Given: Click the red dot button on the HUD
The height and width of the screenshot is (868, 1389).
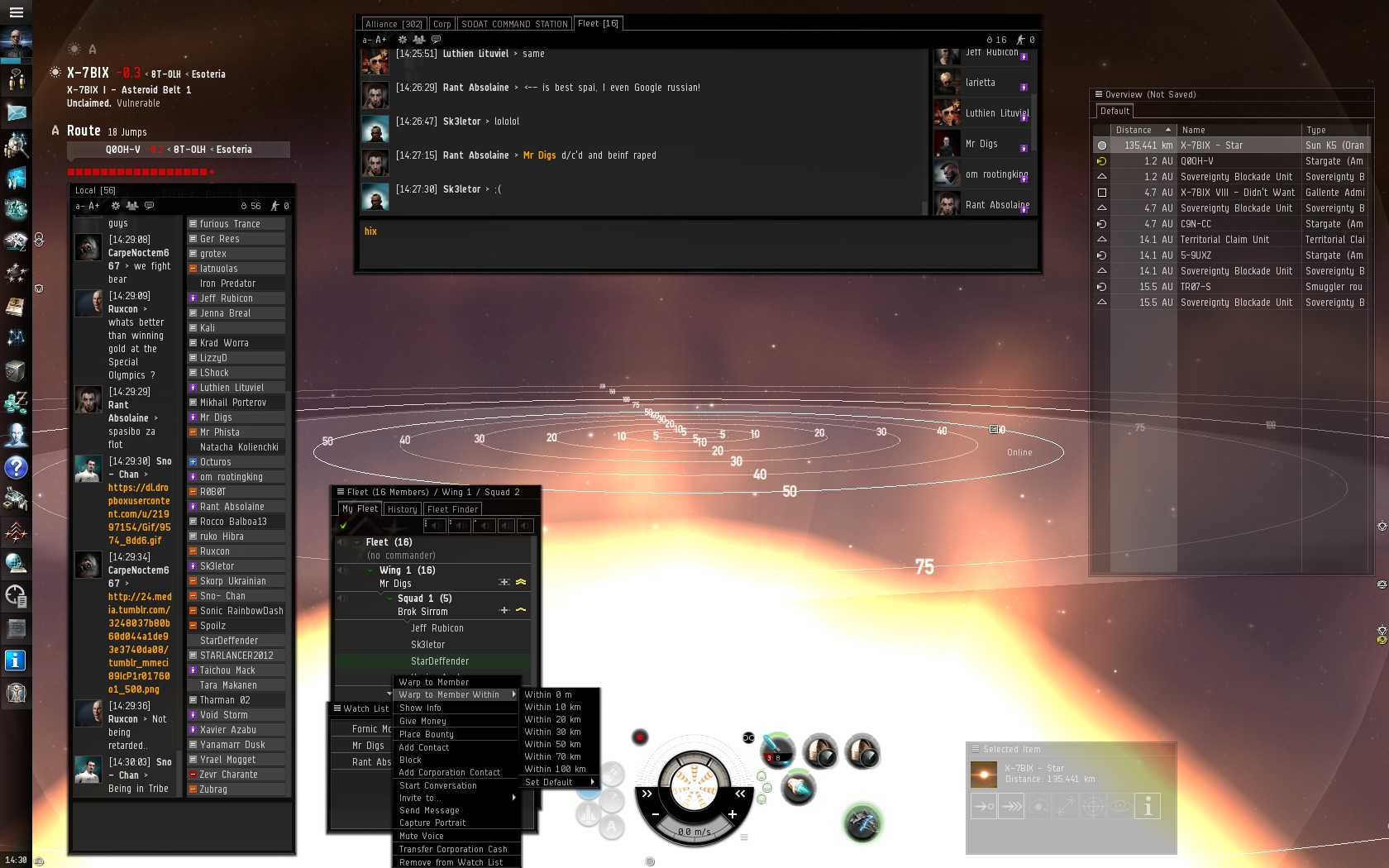Looking at the screenshot, I should pos(640,737).
